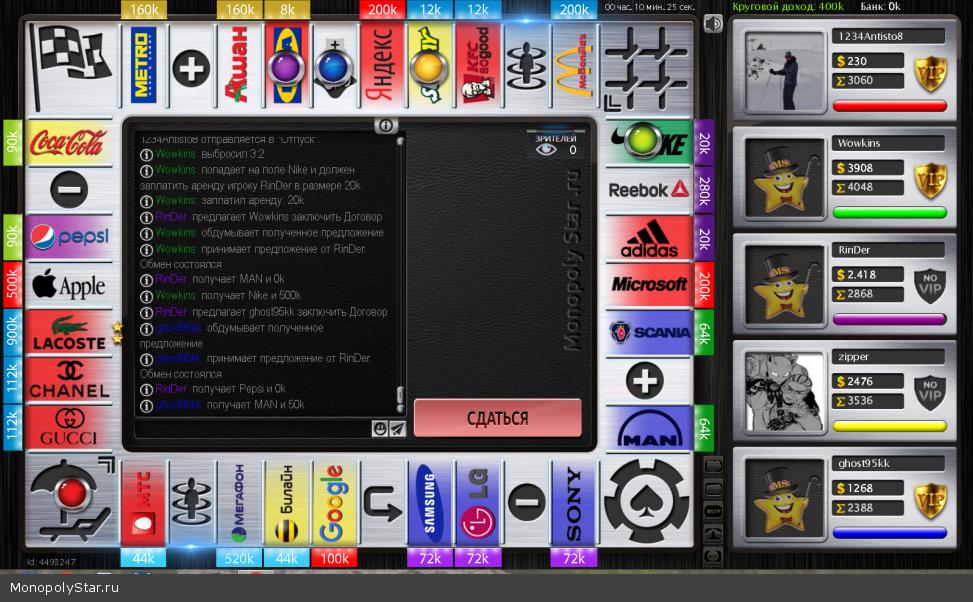Click the МТС board tile

click(x=143, y=503)
